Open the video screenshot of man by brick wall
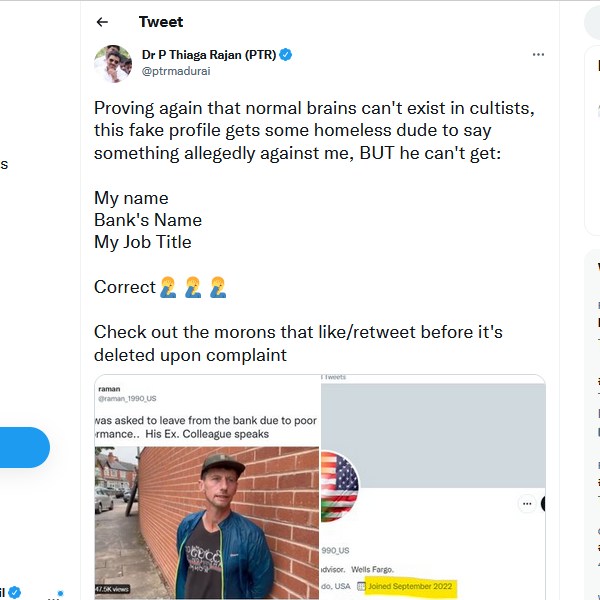The width and height of the screenshot is (600, 600). click(x=207, y=522)
